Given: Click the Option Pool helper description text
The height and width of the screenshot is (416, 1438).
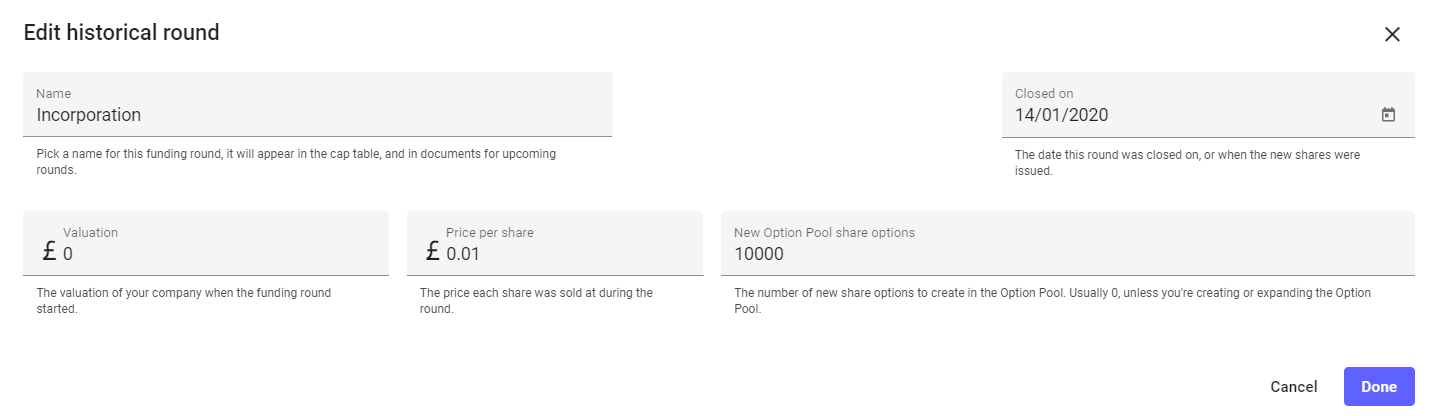Looking at the screenshot, I should click(x=1052, y=301).
